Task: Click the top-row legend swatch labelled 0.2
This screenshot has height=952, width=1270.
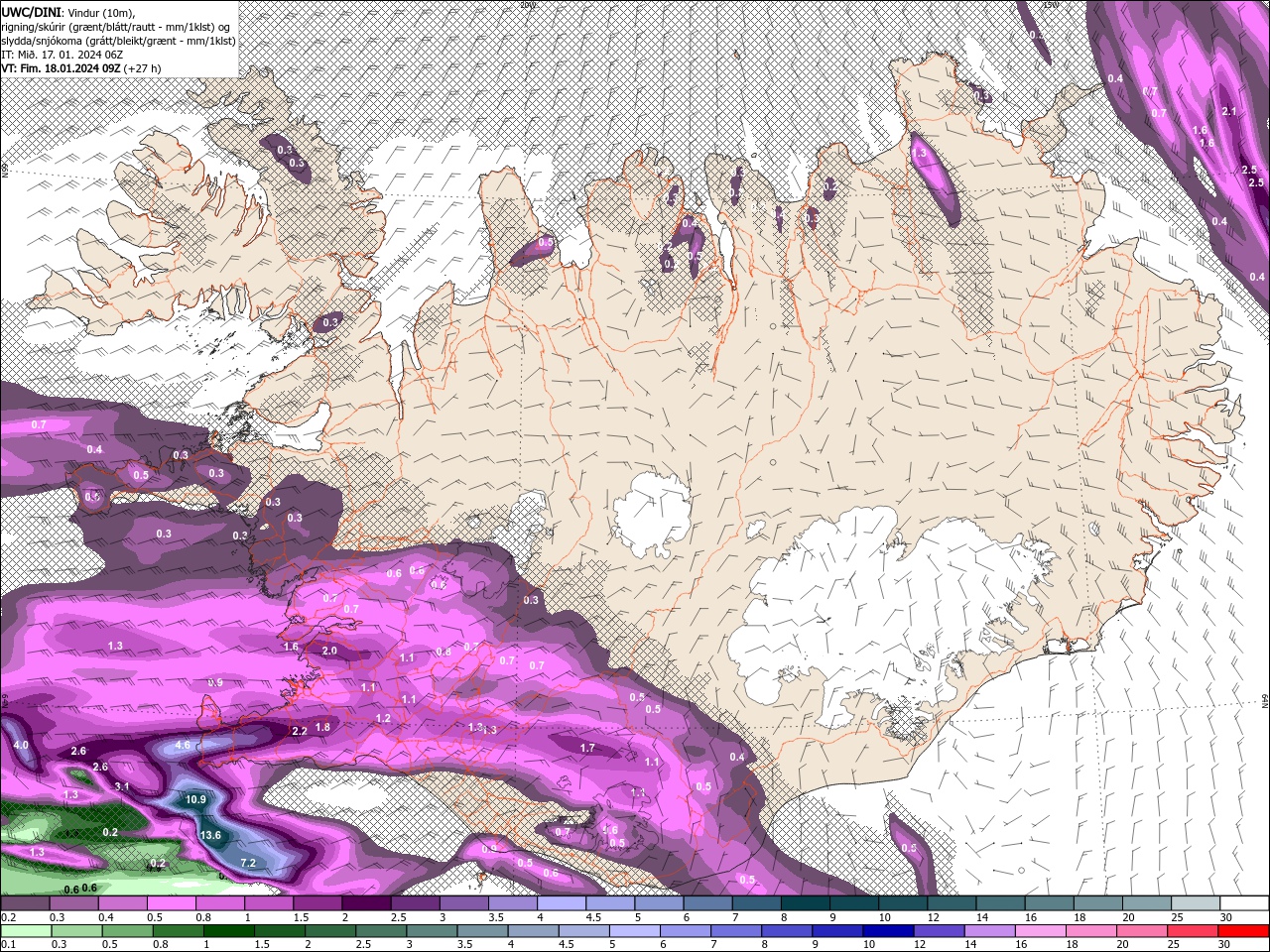Action: coord(25,902)
